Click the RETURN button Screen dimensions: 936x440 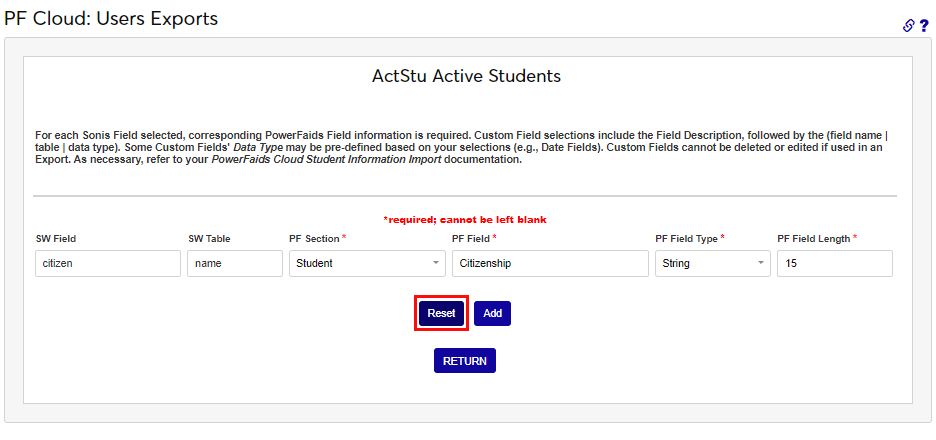pyautogui.click(x=464, y=360)
